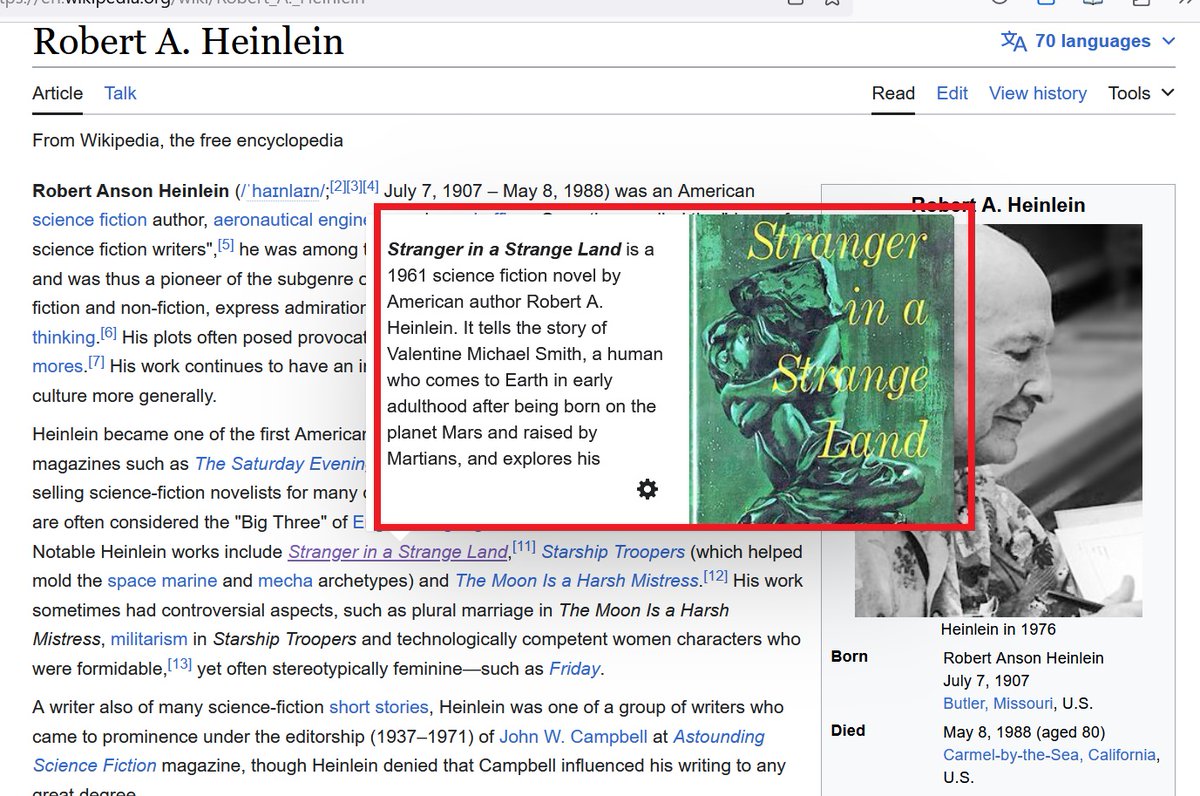
Task: Open The Moon Is a Harsh Mistress link
Action: coord(576,580)
